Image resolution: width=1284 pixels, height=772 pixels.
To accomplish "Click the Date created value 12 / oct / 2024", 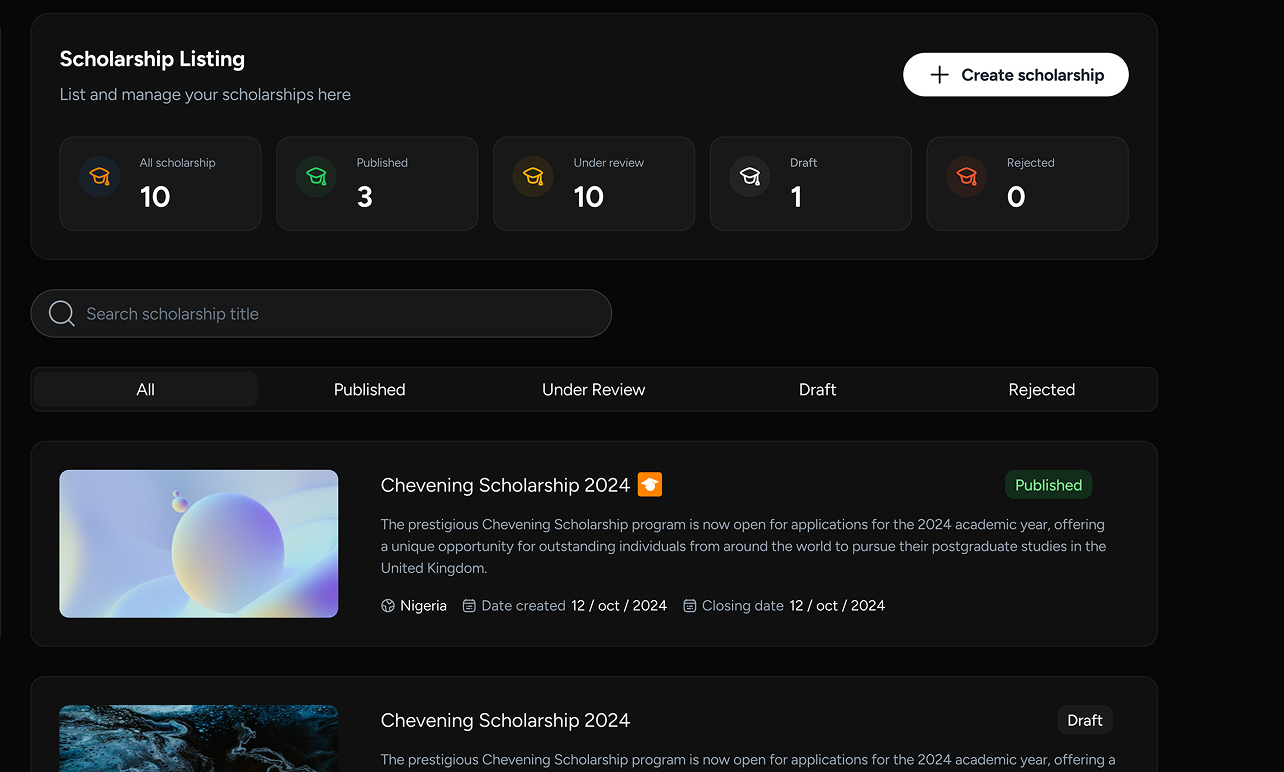I will pyautogui.click(x=619, y=606).
